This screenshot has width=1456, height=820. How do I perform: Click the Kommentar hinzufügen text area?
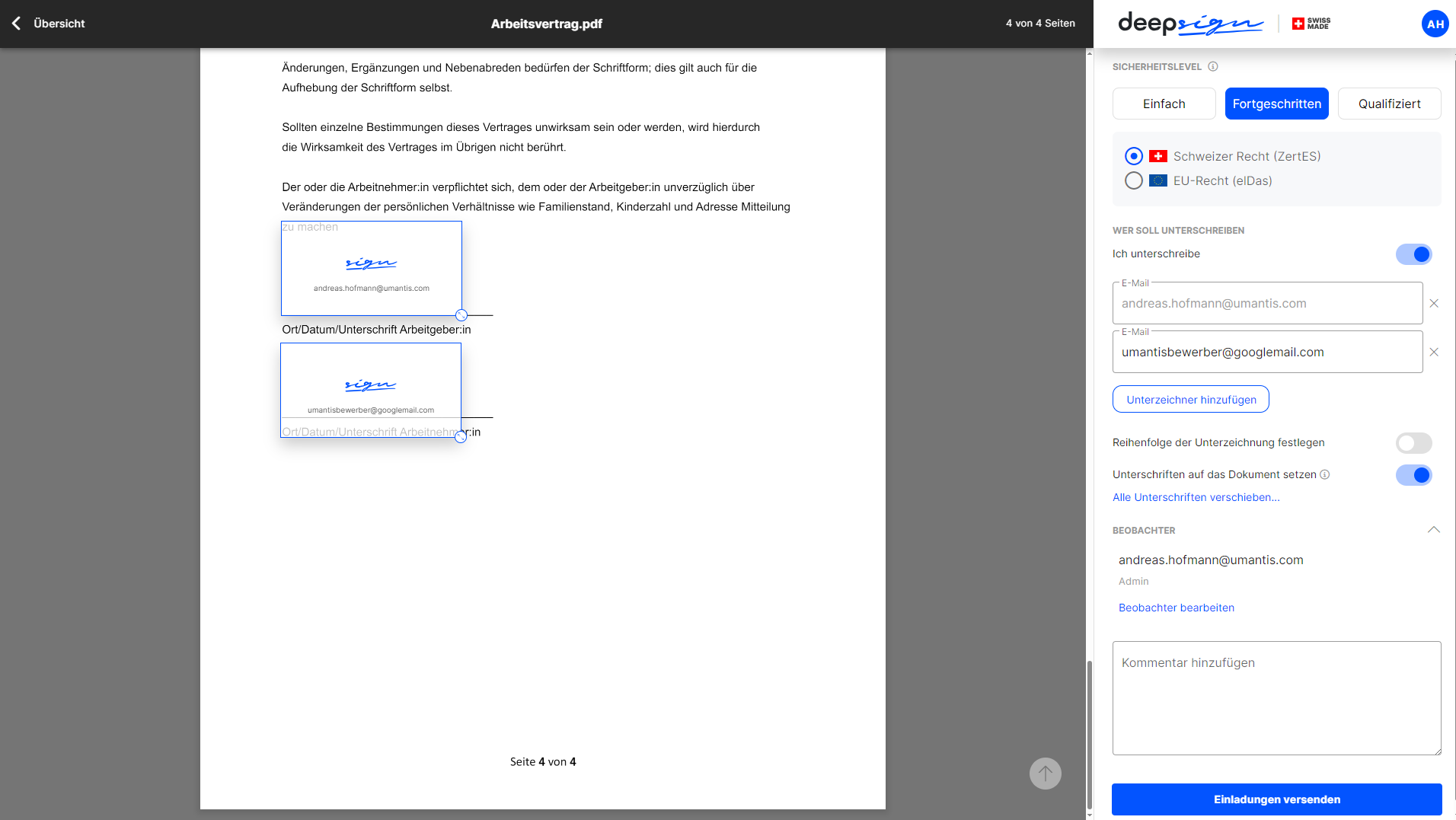tap(1276, 698)
